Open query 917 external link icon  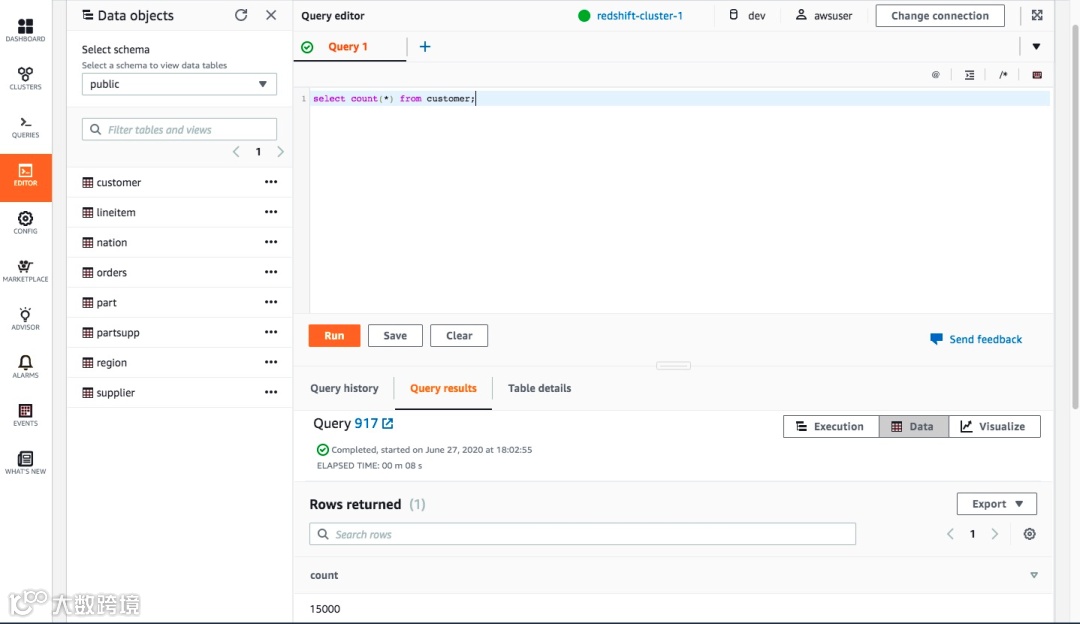[388, 424]
